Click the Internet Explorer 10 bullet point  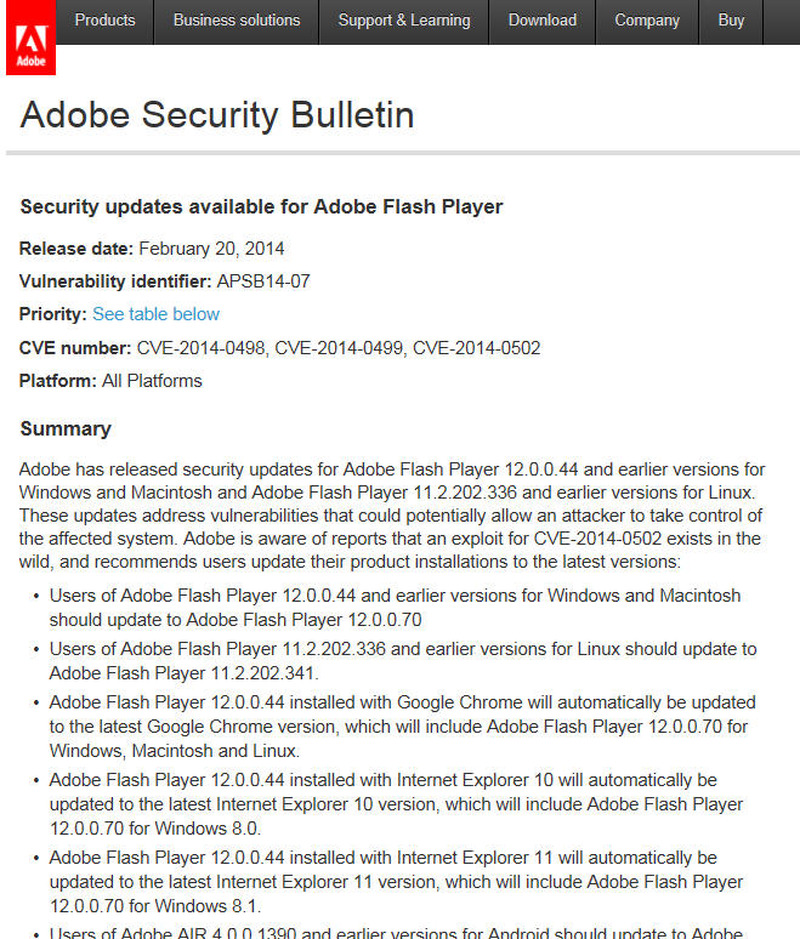coord(397,804)
